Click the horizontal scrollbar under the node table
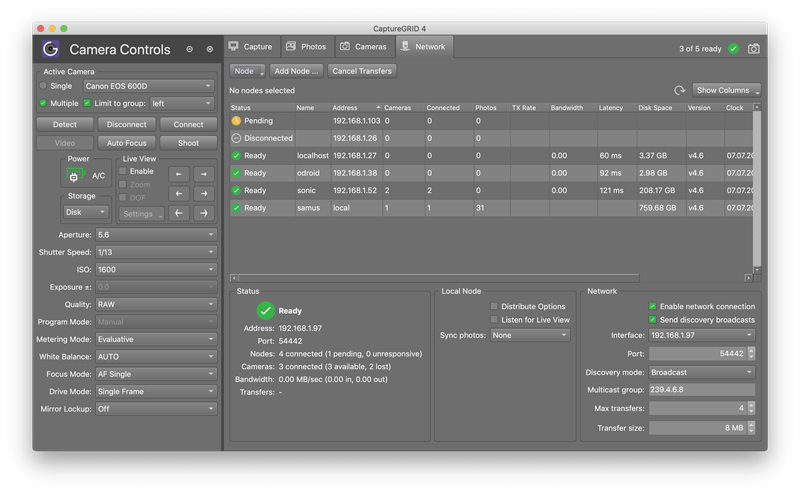Screen dimensions: 800x494 (438, 278)
